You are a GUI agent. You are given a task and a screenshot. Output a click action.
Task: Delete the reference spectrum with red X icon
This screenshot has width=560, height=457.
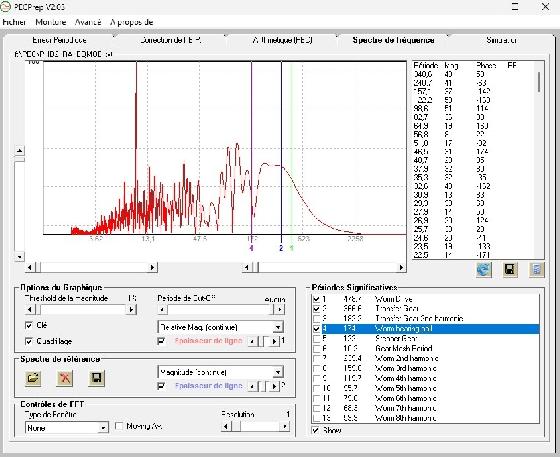click(65, 378)
